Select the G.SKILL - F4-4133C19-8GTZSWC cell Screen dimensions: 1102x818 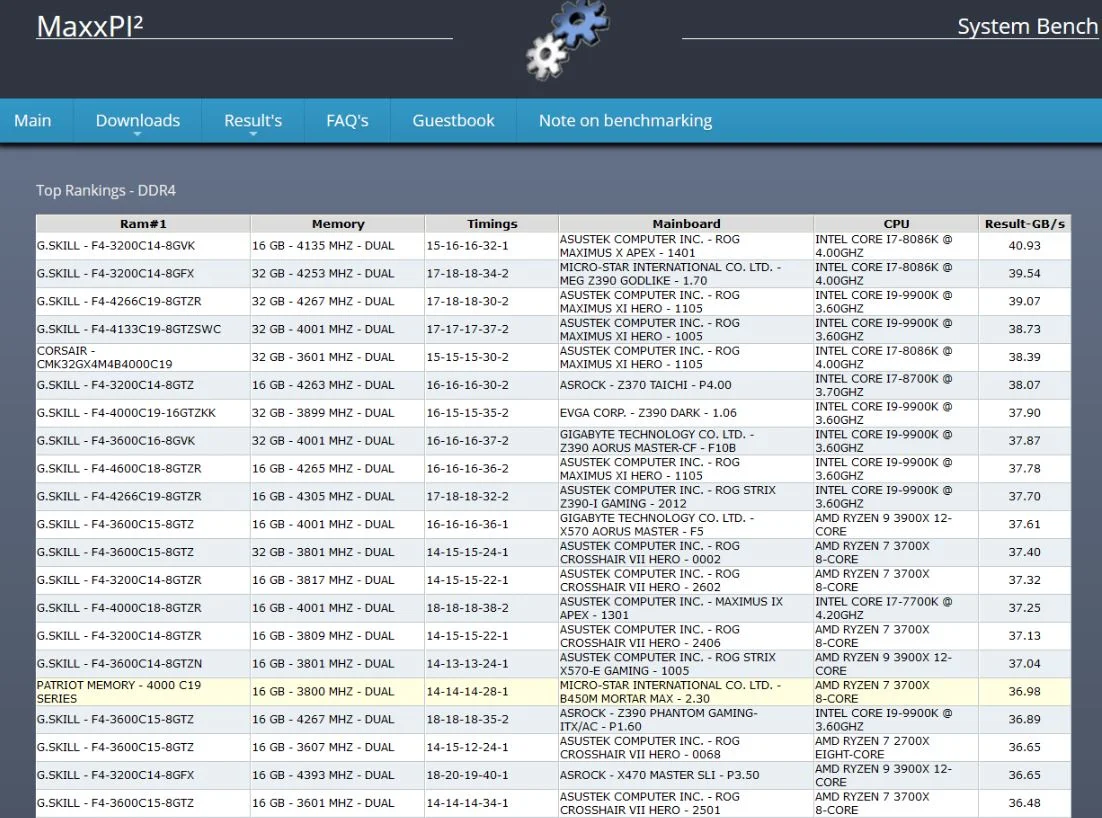pos(143,330)
